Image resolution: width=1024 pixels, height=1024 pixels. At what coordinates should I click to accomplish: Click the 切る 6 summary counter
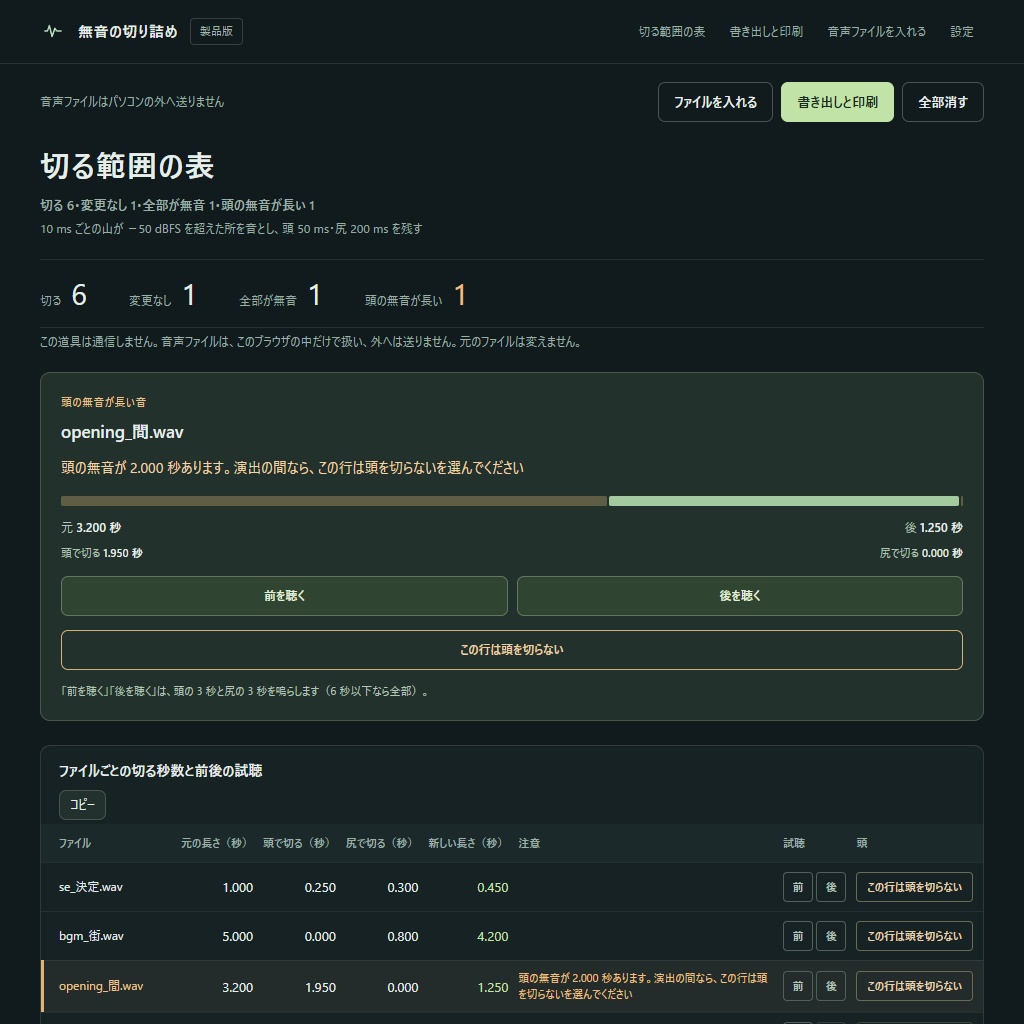coord(63,296)
